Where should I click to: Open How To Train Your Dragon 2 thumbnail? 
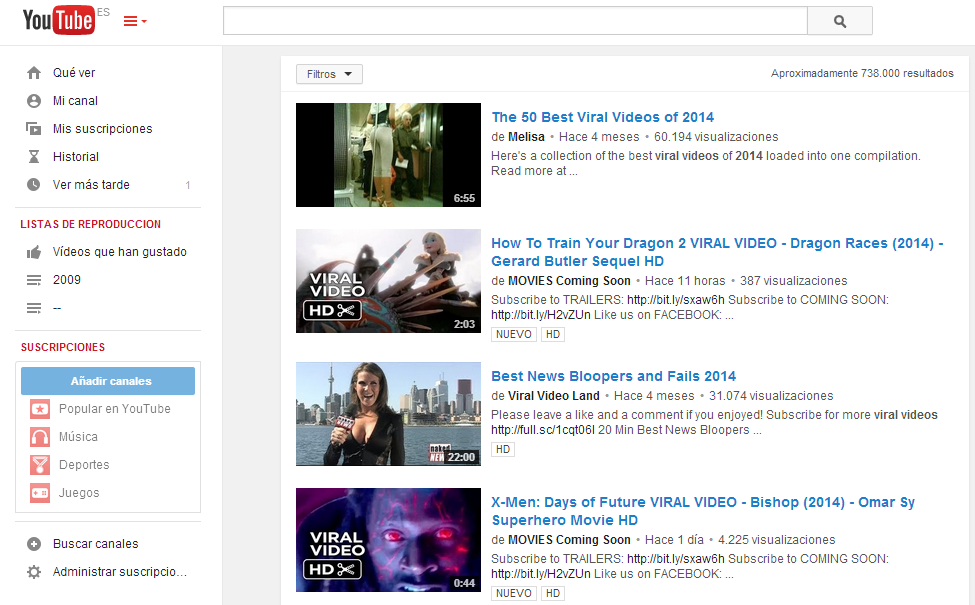click(388, 281)
